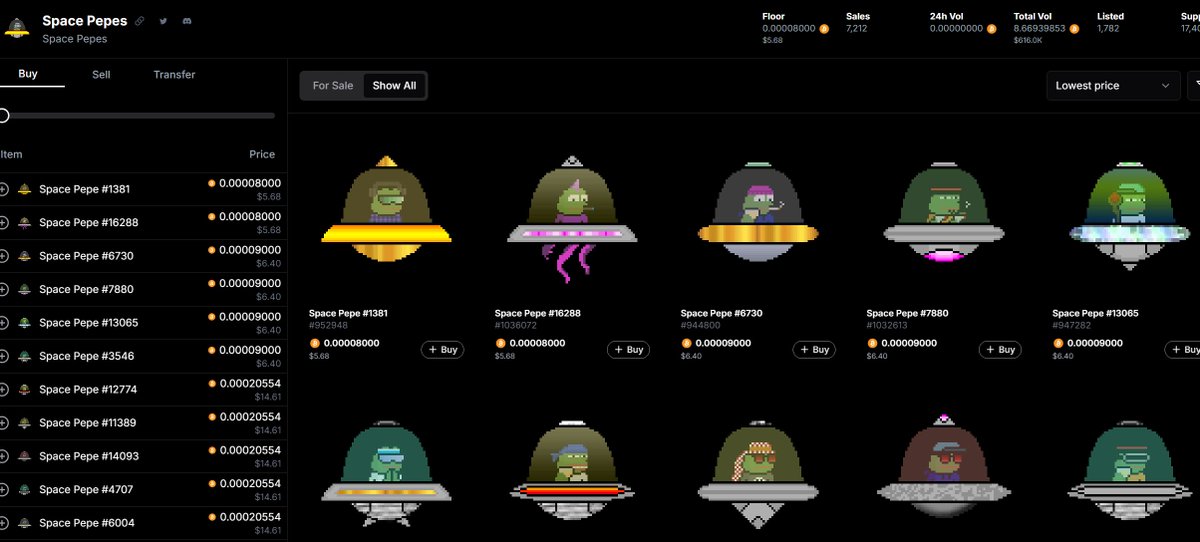Click the Sales count 7,212
Screen dimensions: 1200x542
pyautogui.click(x=857, y=29)
